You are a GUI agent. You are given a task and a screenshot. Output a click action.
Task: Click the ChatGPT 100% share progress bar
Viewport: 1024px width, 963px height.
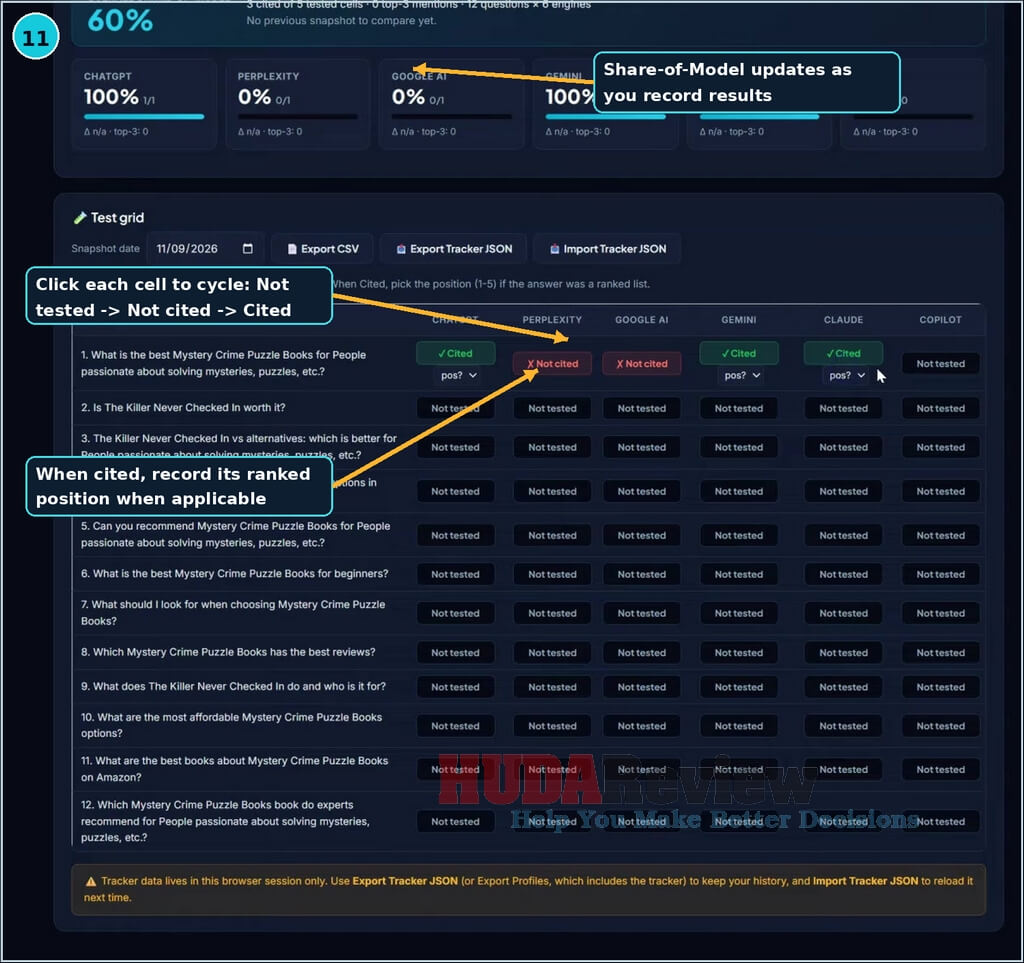pyautogui.click(x=144, y=117)
